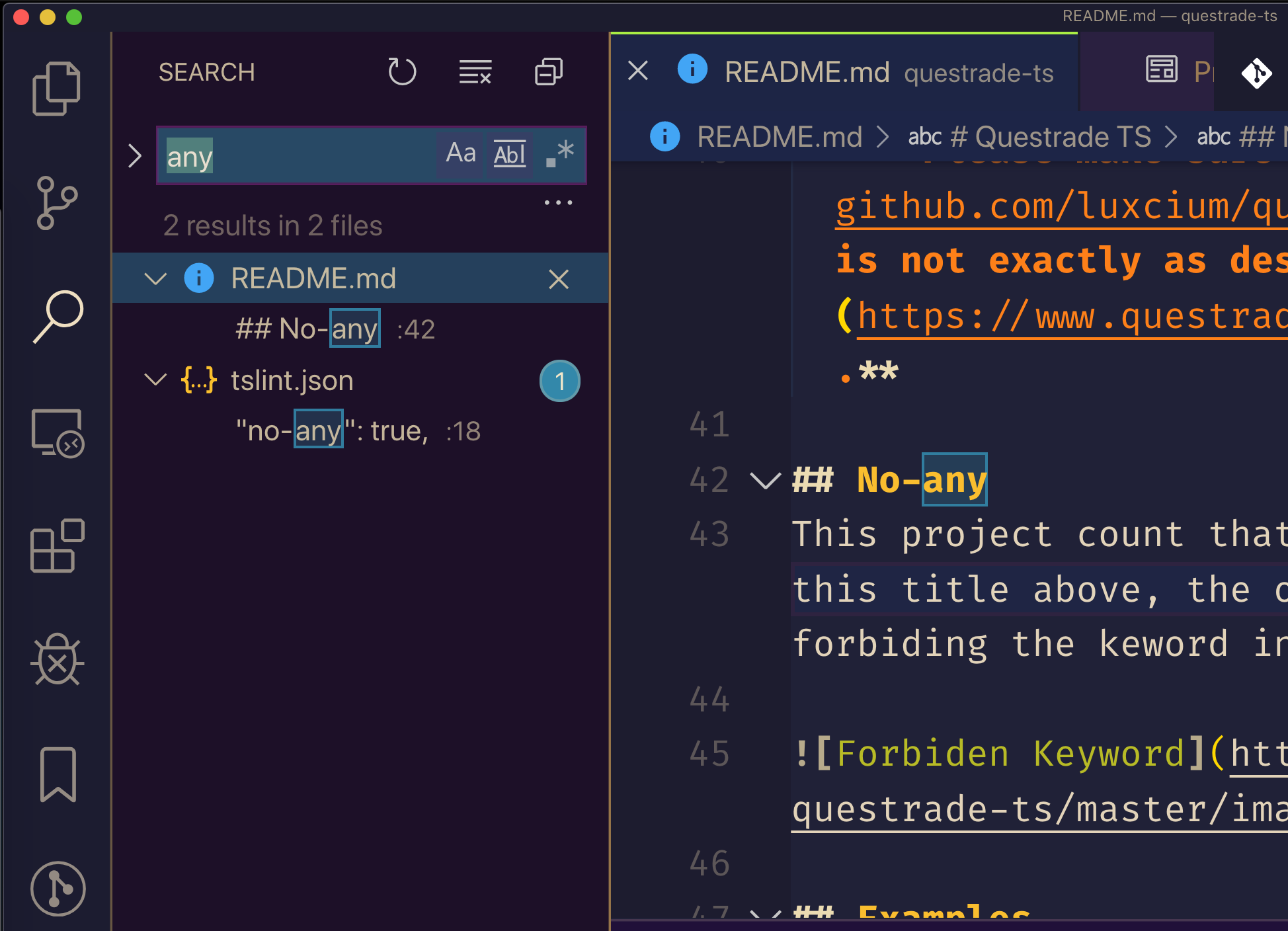
Task: Enable Use Regular Expression in search
Action: point(559,154)
